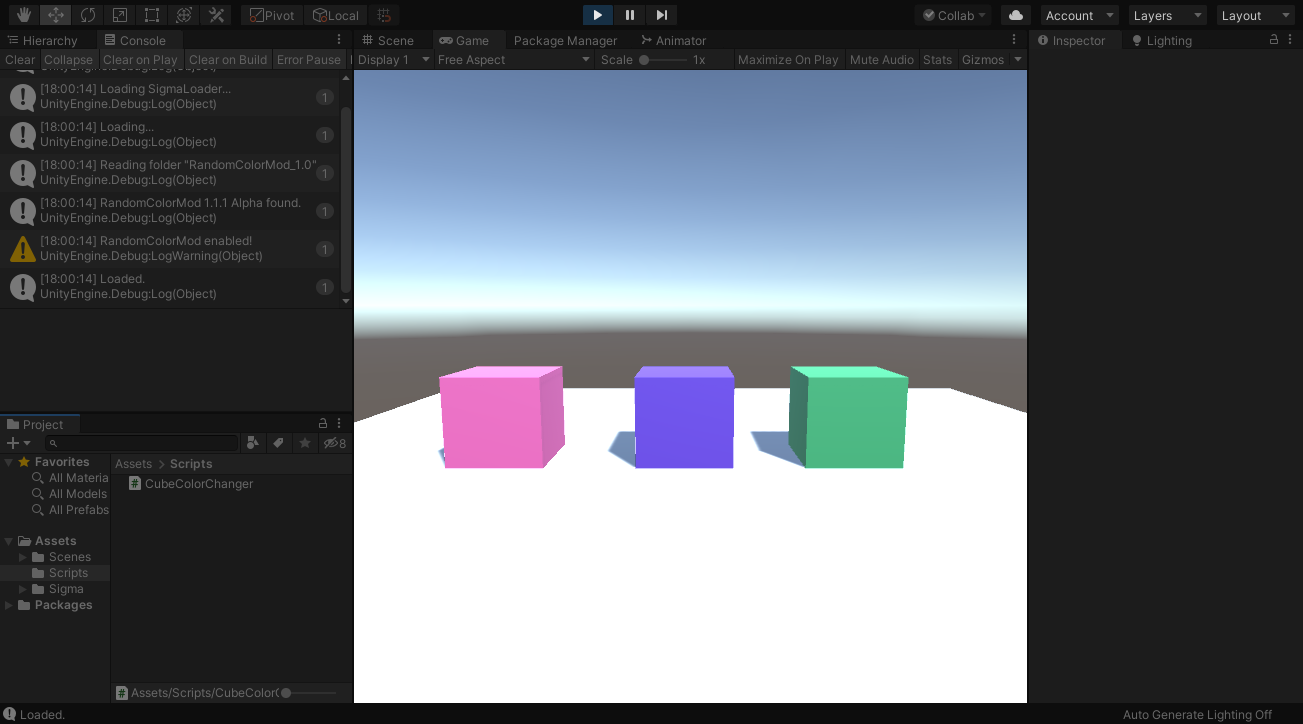Viewport: 1303px width, 724px height.
Task: Activate the Rotate tool
Action: pyautogui.click(x=88, y=15)
